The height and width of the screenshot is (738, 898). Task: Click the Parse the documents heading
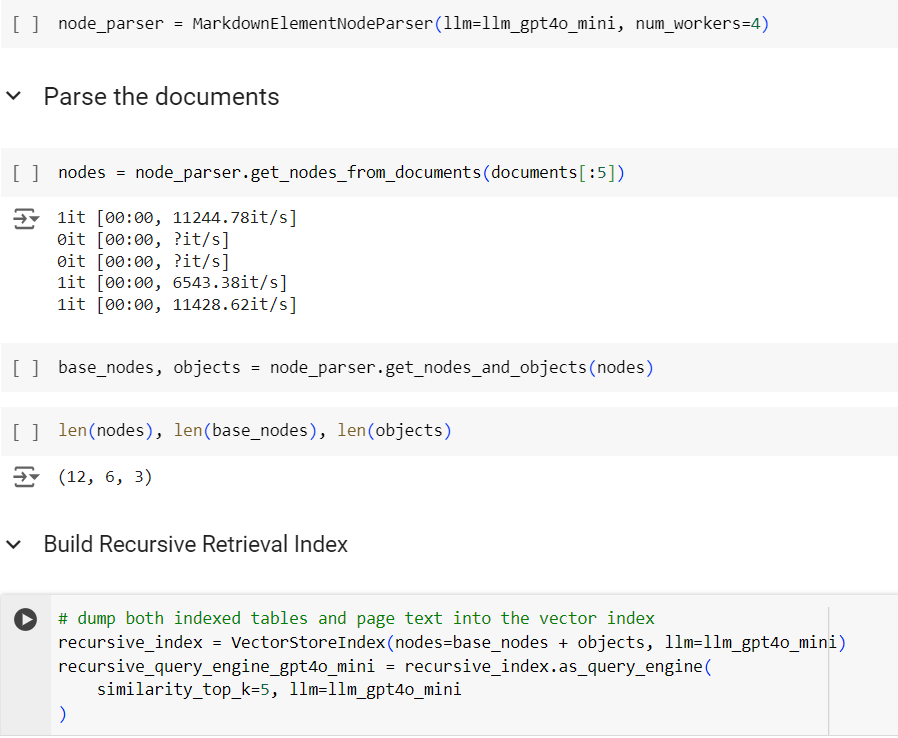point(162,96)
